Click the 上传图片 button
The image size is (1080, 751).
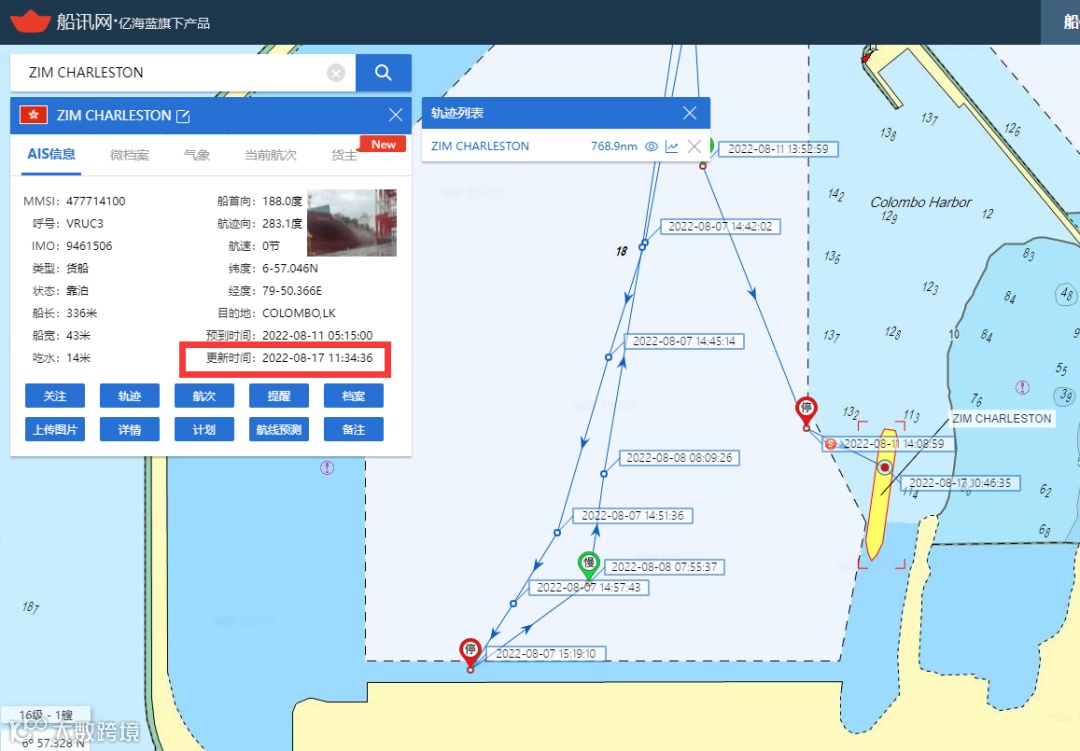coord(55,429)
